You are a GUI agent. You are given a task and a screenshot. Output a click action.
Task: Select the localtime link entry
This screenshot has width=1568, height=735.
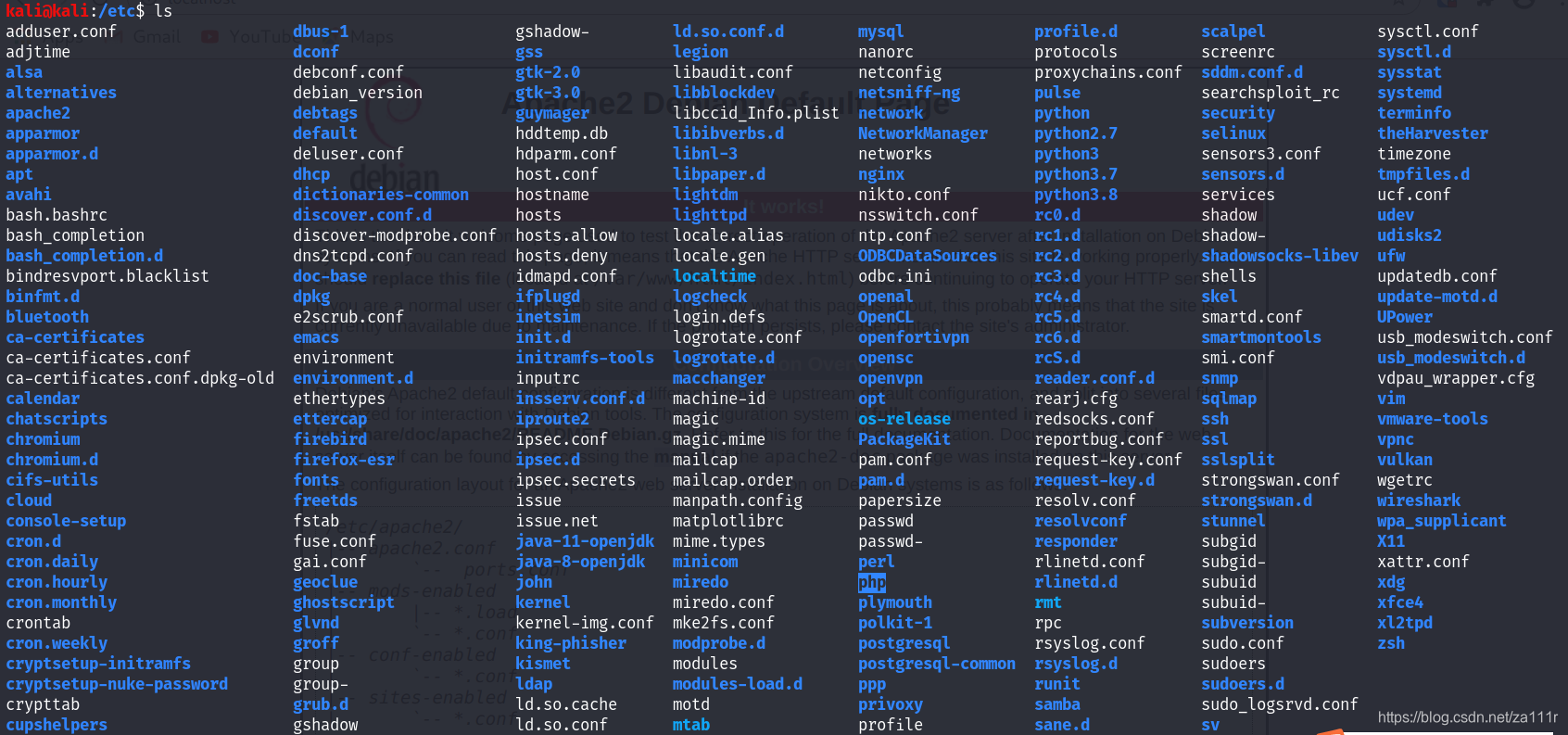pos(714,276)
